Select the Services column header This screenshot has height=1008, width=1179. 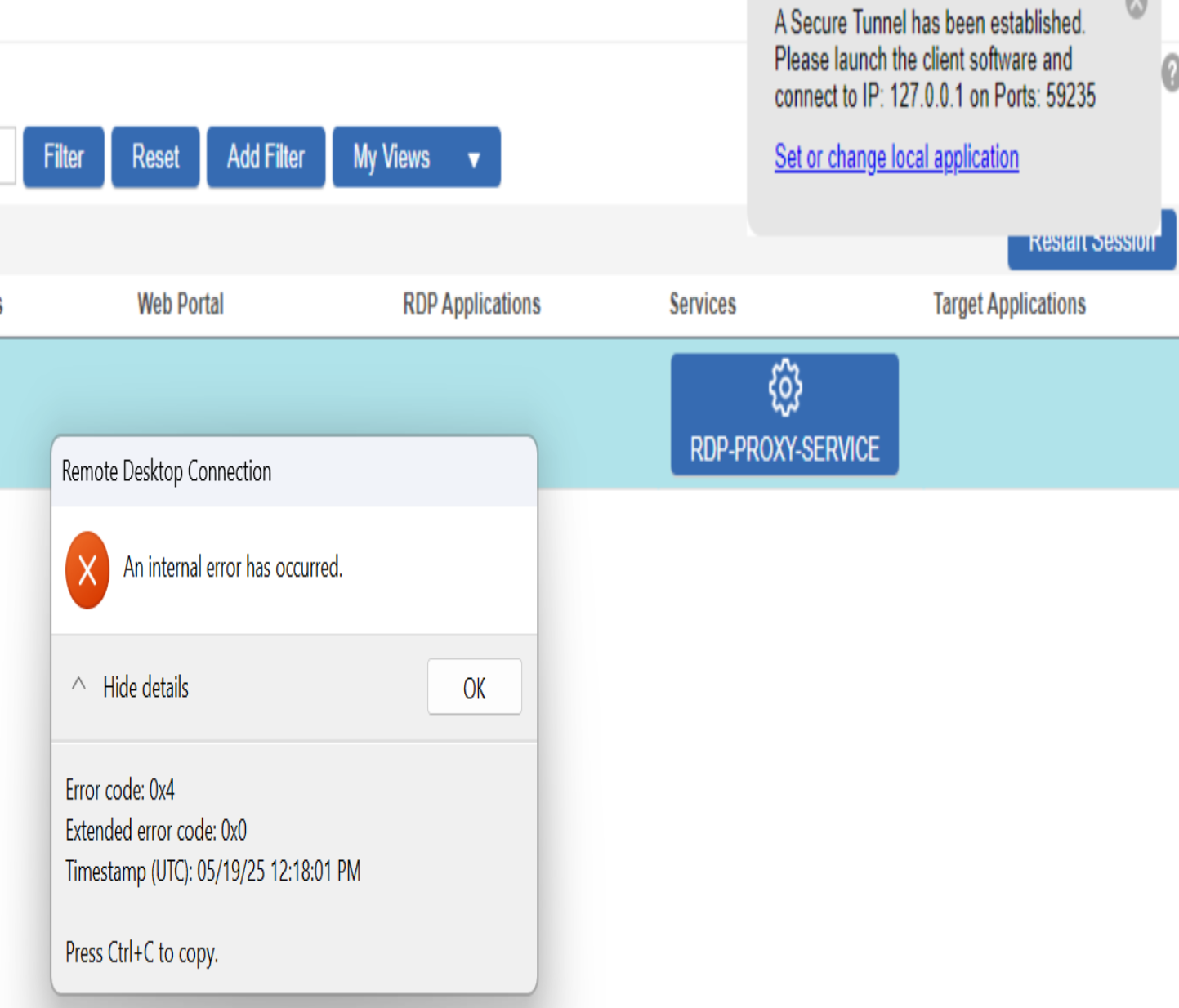(x=703, y=304)
